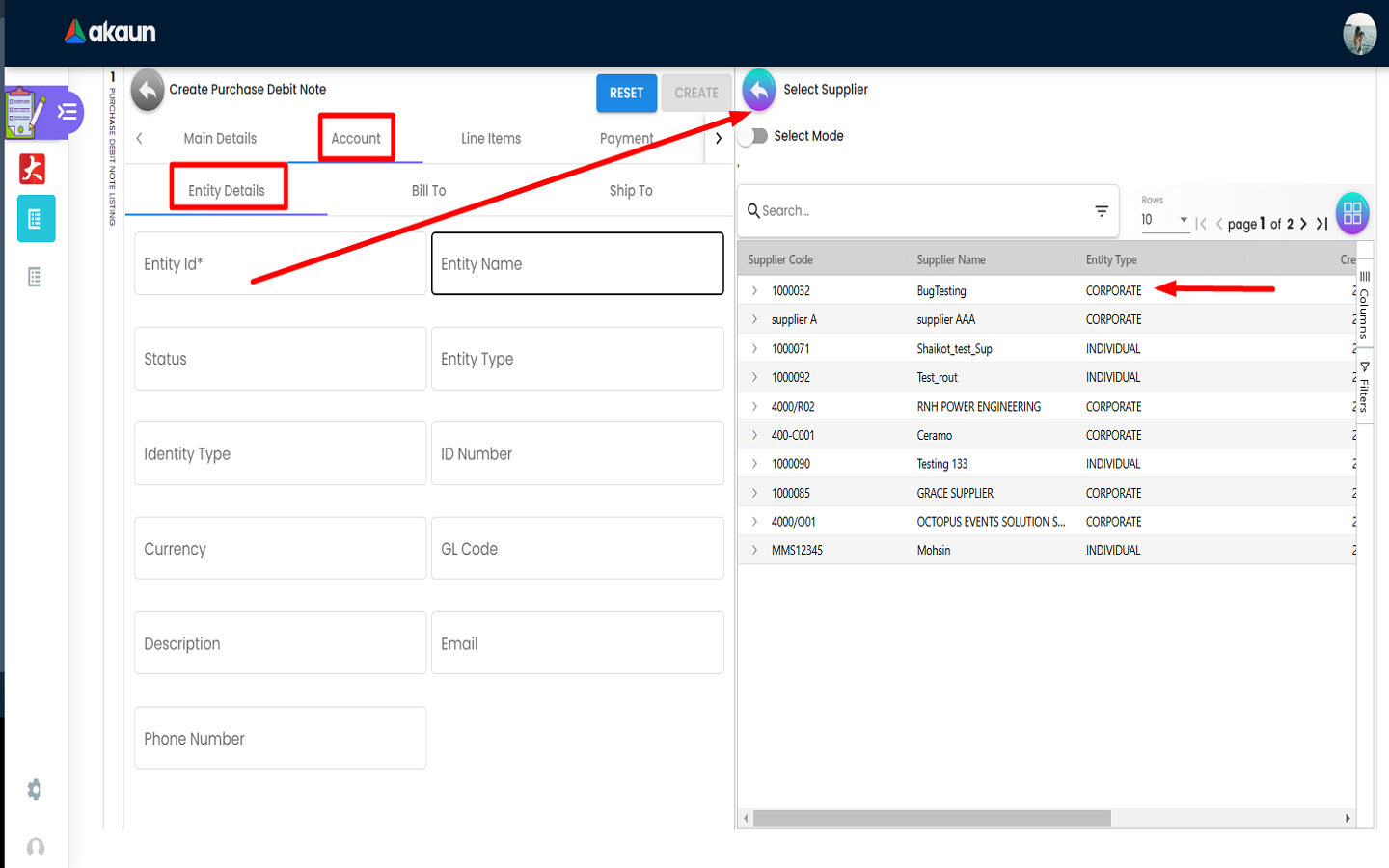1389x868 pixels.
Task: Click the back arrow beside Select Supplier
Action: click(x=759, y=90)
